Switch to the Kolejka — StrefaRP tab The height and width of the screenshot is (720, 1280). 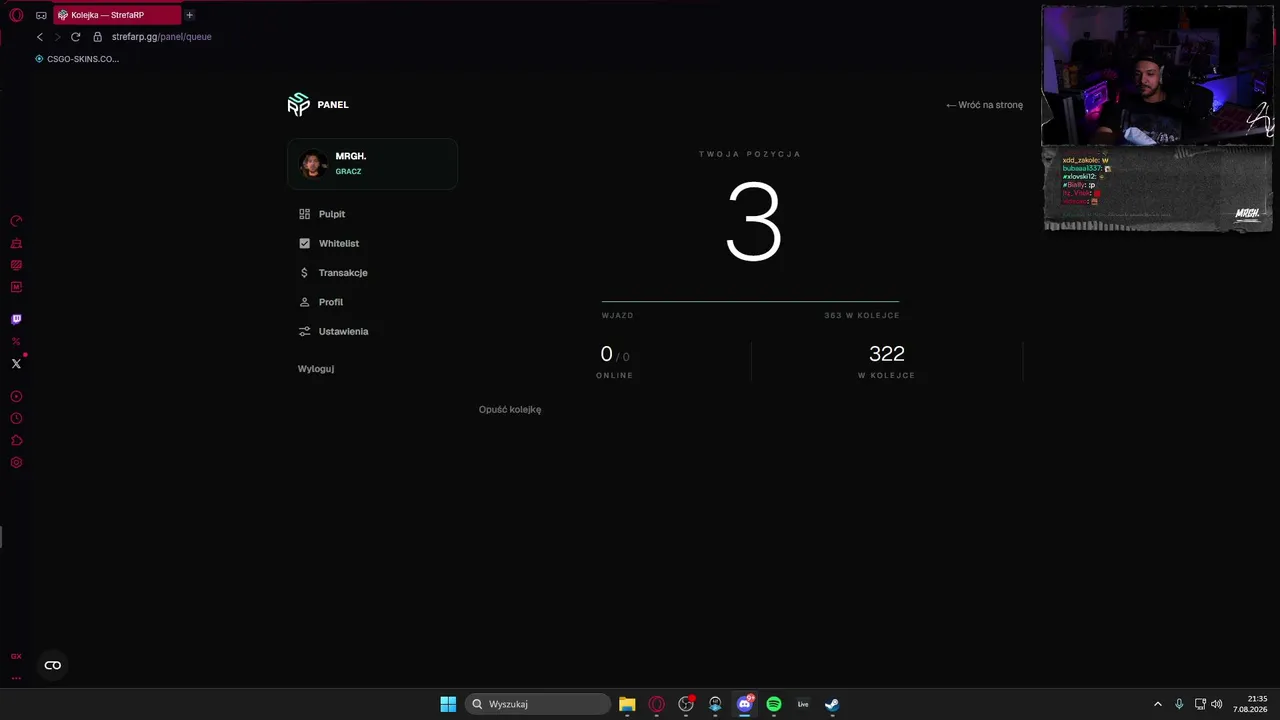(117, 15)
